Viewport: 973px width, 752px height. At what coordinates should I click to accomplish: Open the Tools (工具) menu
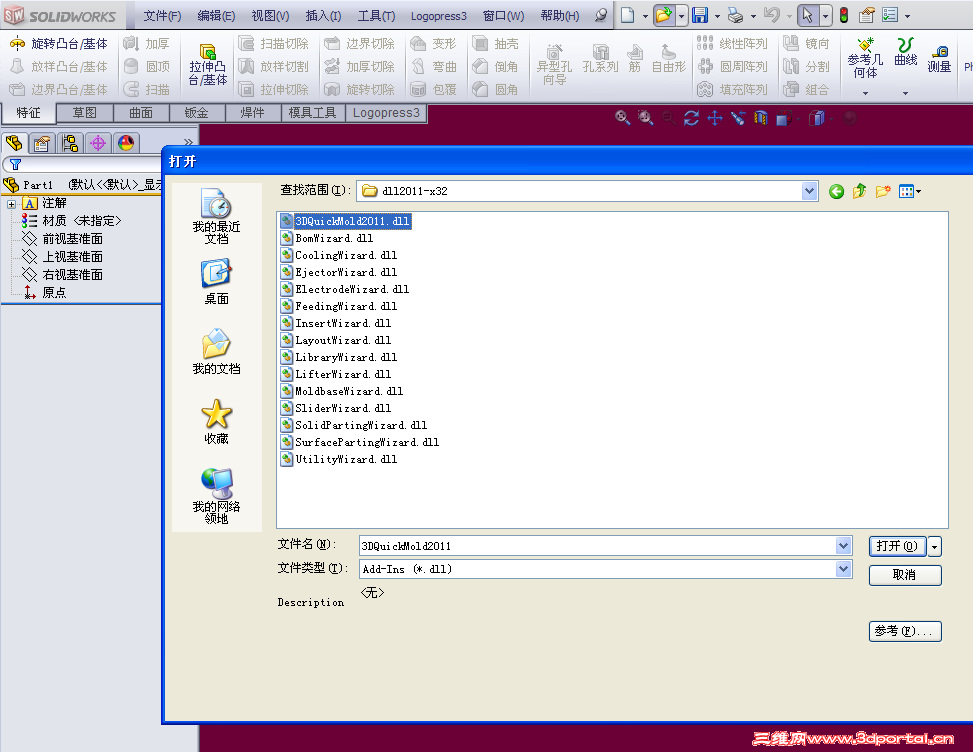376,16
